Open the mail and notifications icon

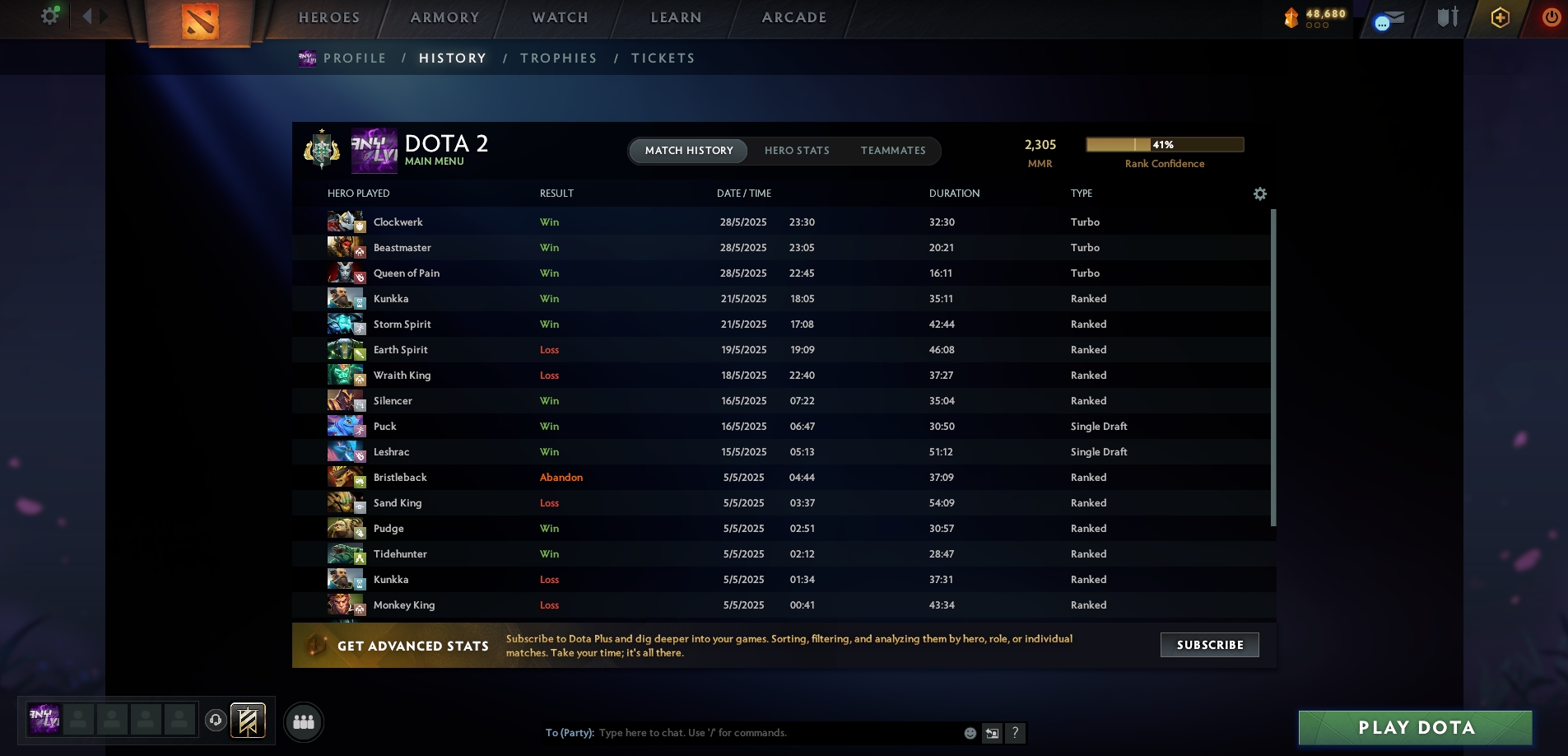pos(1389,20)
